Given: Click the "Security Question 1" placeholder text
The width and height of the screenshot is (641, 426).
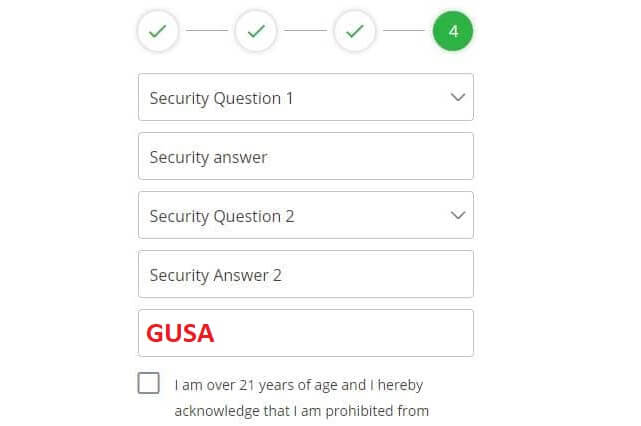Looking at the screenshot, I should coord(221,98).
